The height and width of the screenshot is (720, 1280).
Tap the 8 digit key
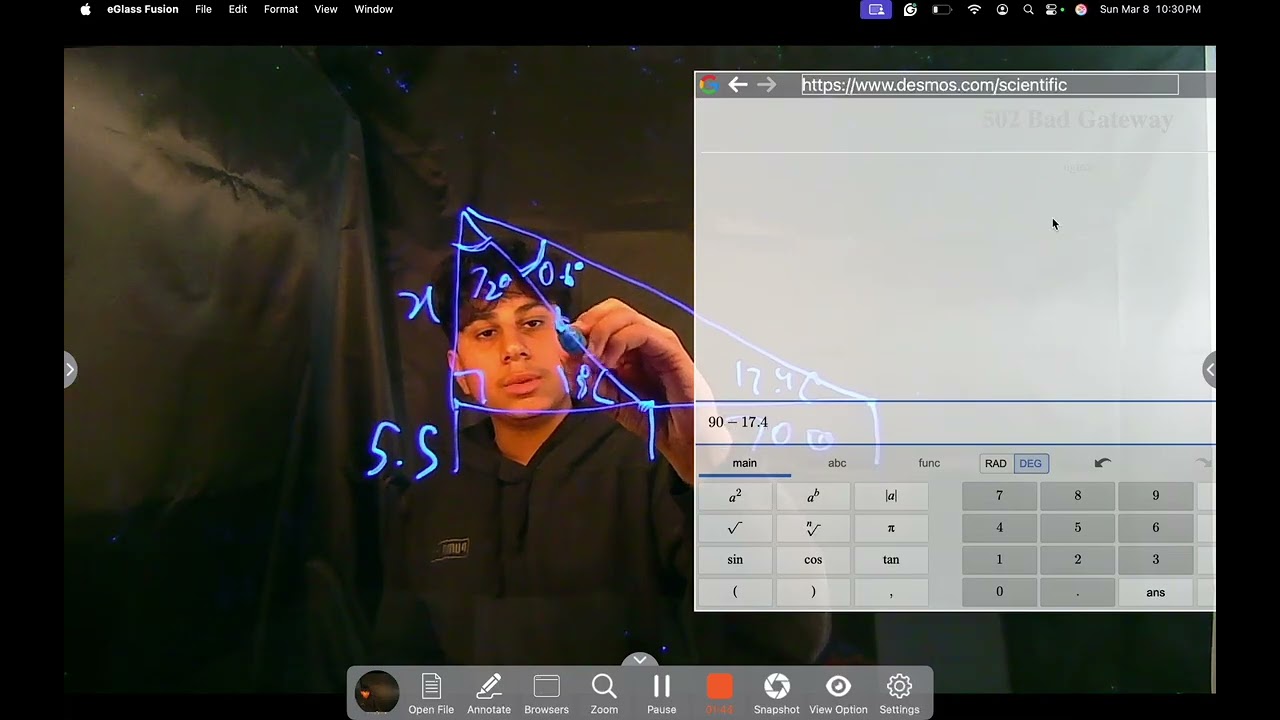point(1077,496)
